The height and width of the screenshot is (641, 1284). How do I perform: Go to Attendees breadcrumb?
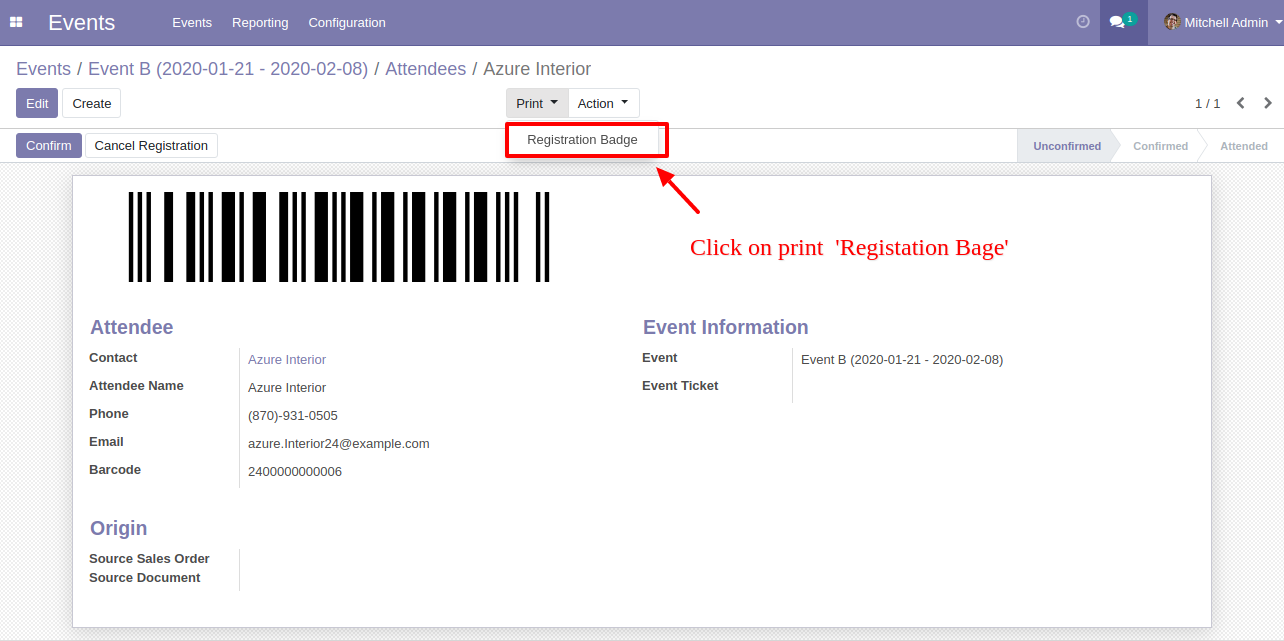(425, 69)
